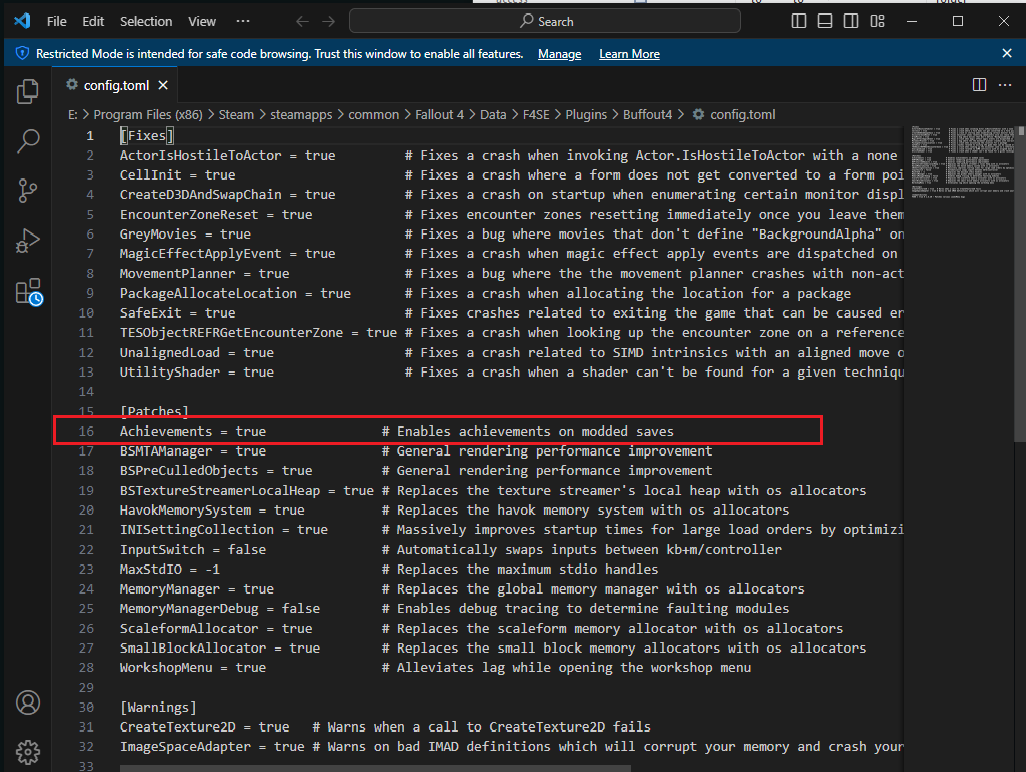Open the Search view in activity bar

(27, 141)
